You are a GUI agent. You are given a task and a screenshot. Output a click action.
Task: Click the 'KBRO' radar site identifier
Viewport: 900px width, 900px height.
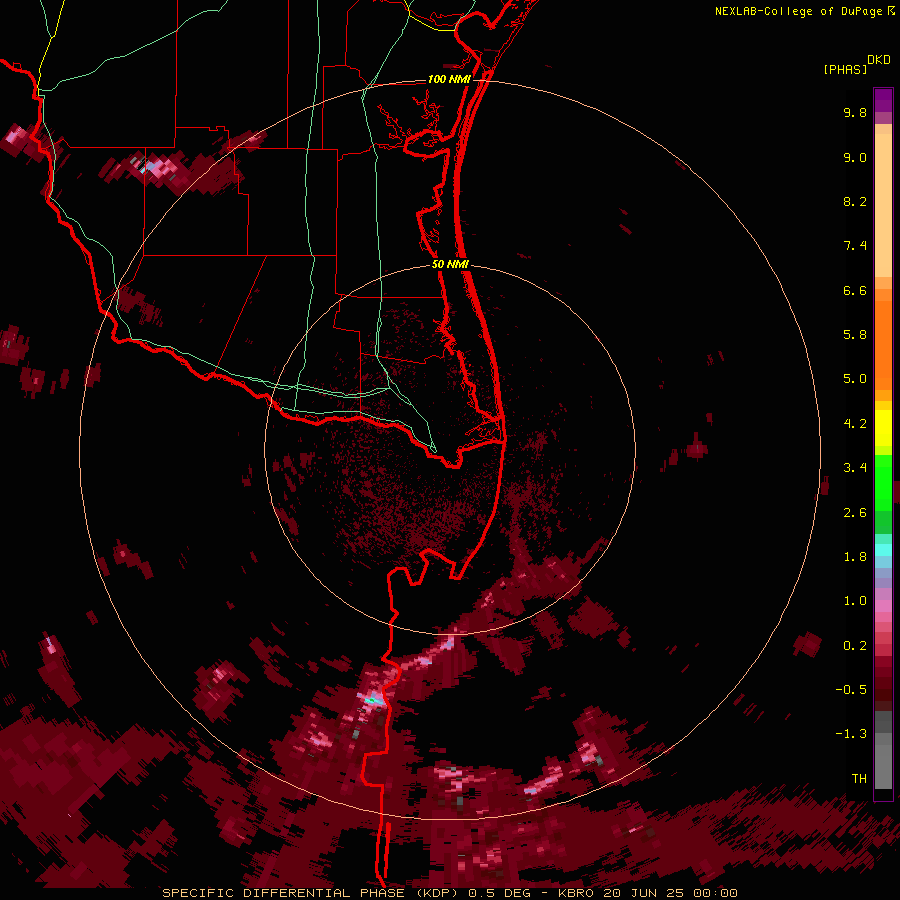pyautogui.click(x=575, y=893)
